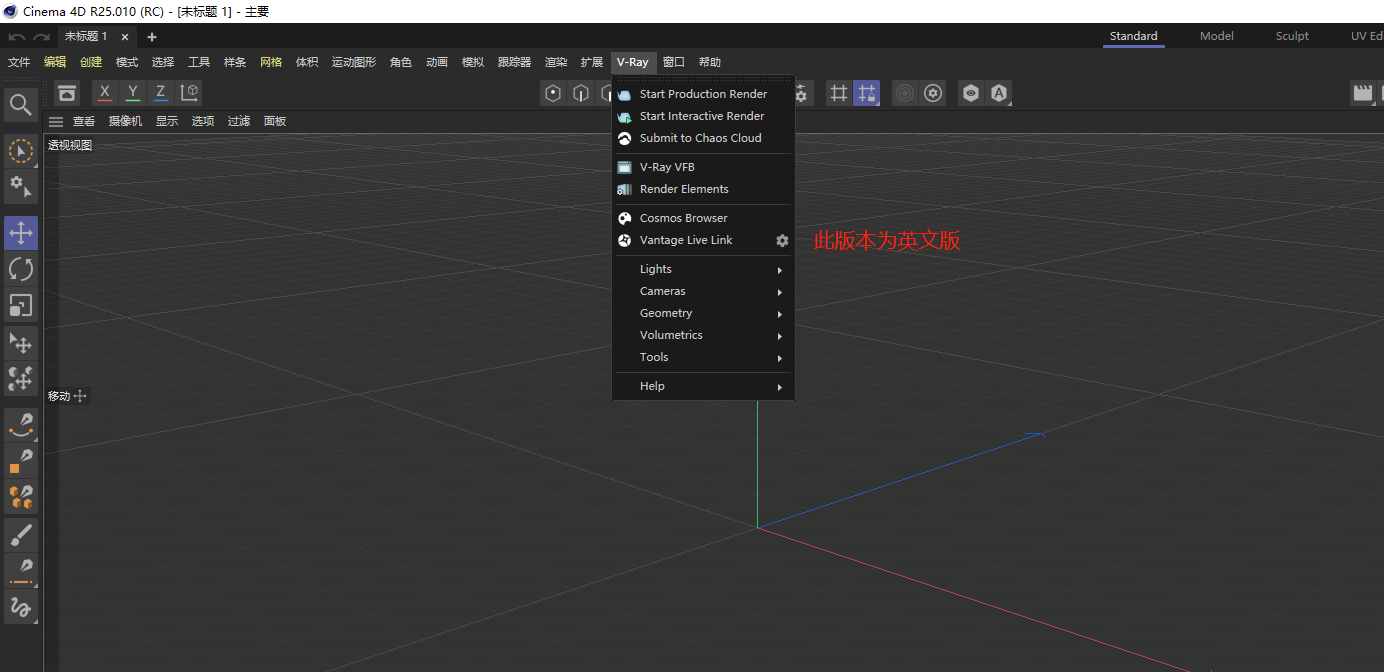Click the Render Elements icon entry
The width and height of the screenshot is (1384, 672).
[x=684, y=189]
